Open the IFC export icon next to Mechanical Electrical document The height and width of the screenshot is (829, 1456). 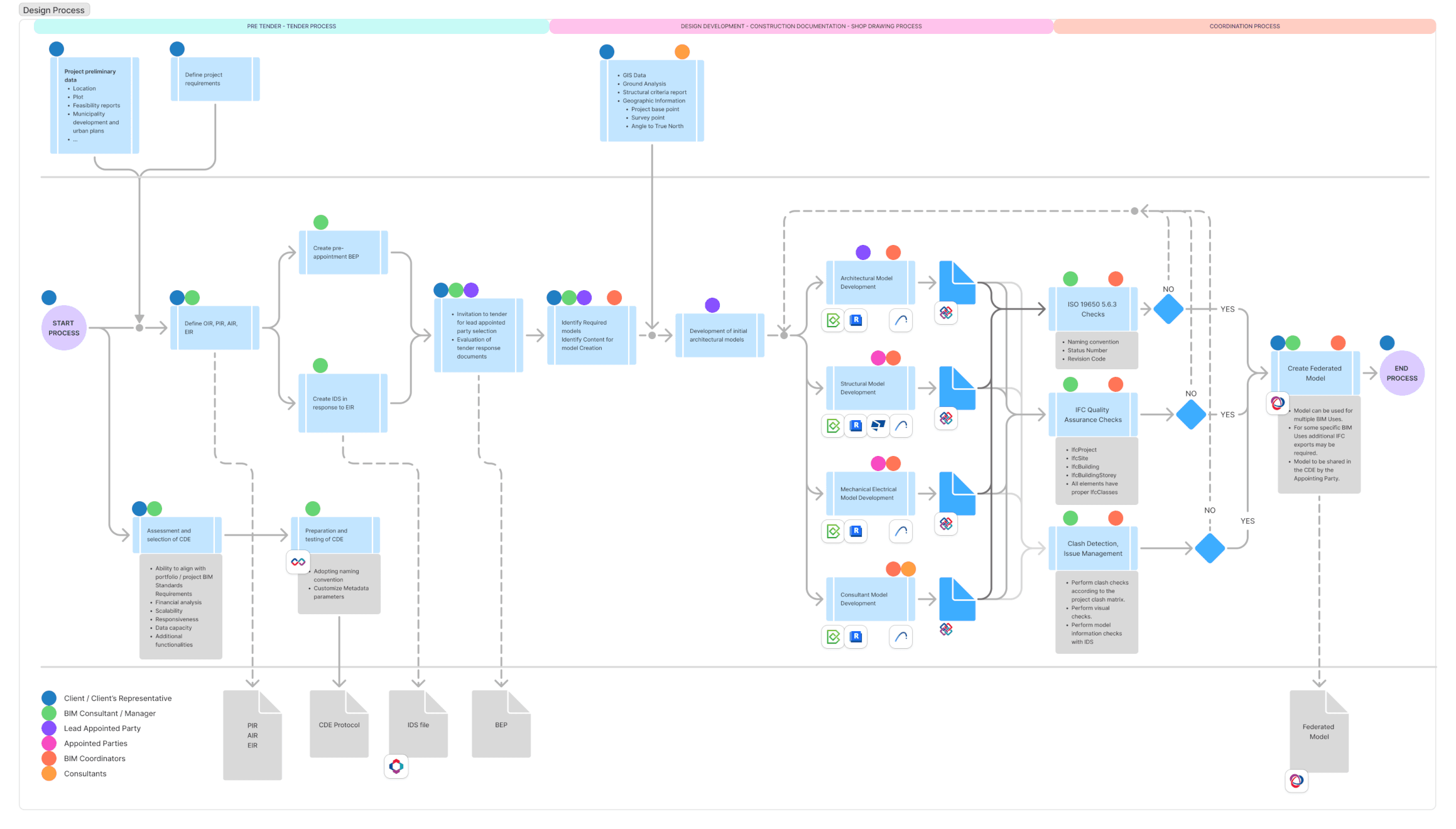click(x=945, y=524)
